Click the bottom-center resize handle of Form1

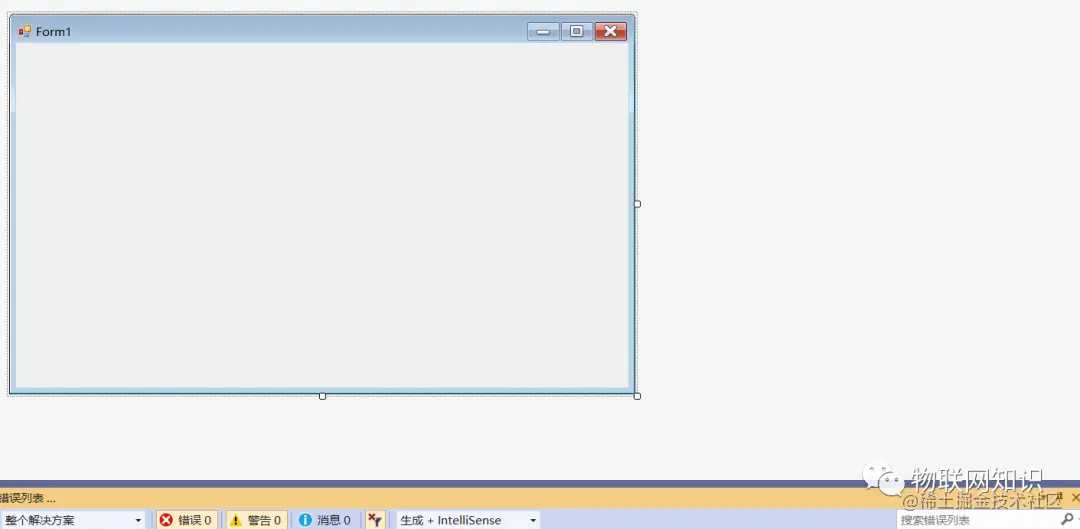(x=322, y=396)
